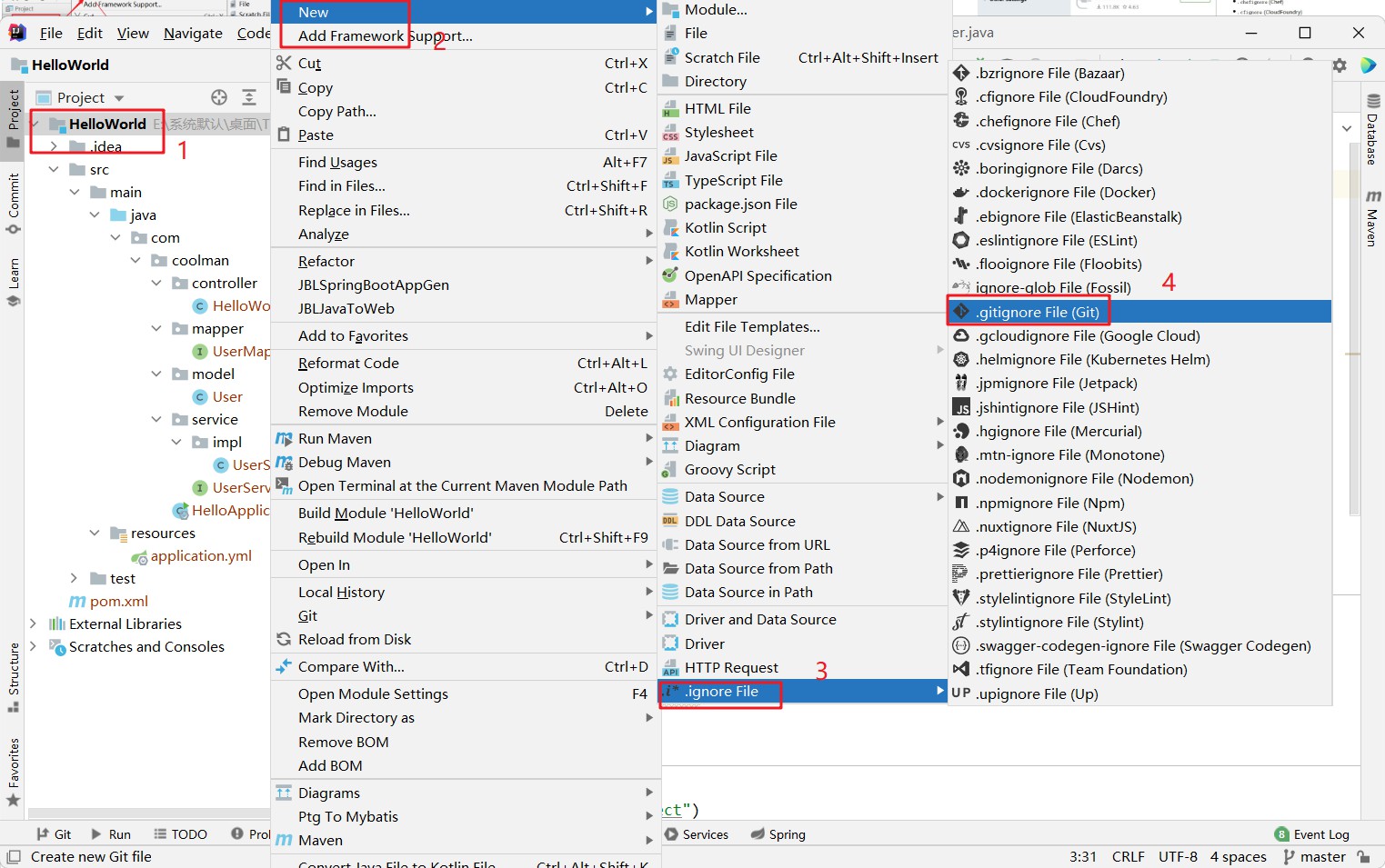Collapse the src folder node
Viewport: 1385px width, 868px height.
pyautogui.click(x=54, y=169)
